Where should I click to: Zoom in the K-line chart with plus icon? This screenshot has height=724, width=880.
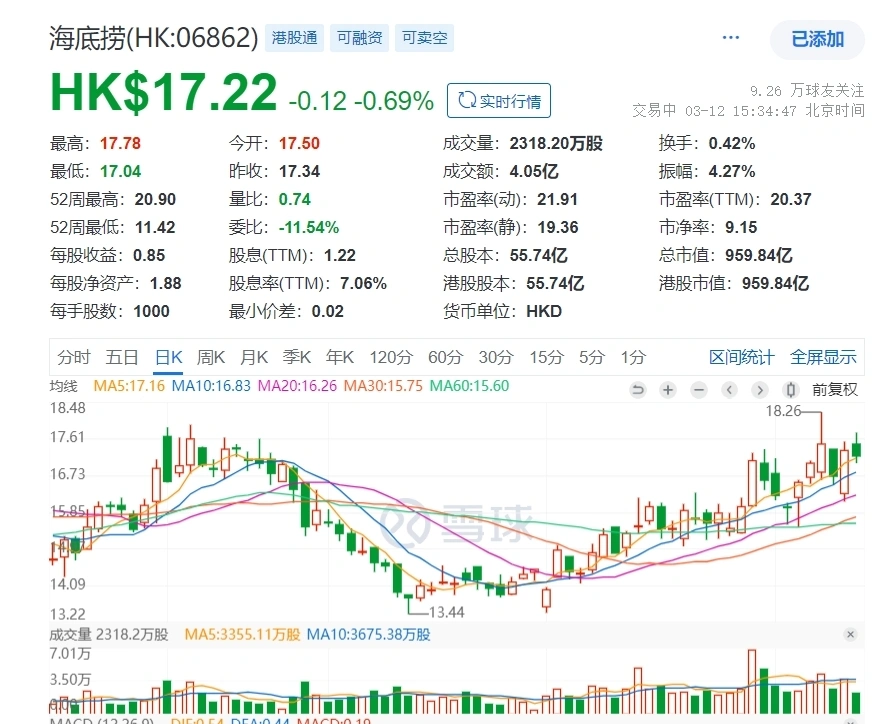668,390
